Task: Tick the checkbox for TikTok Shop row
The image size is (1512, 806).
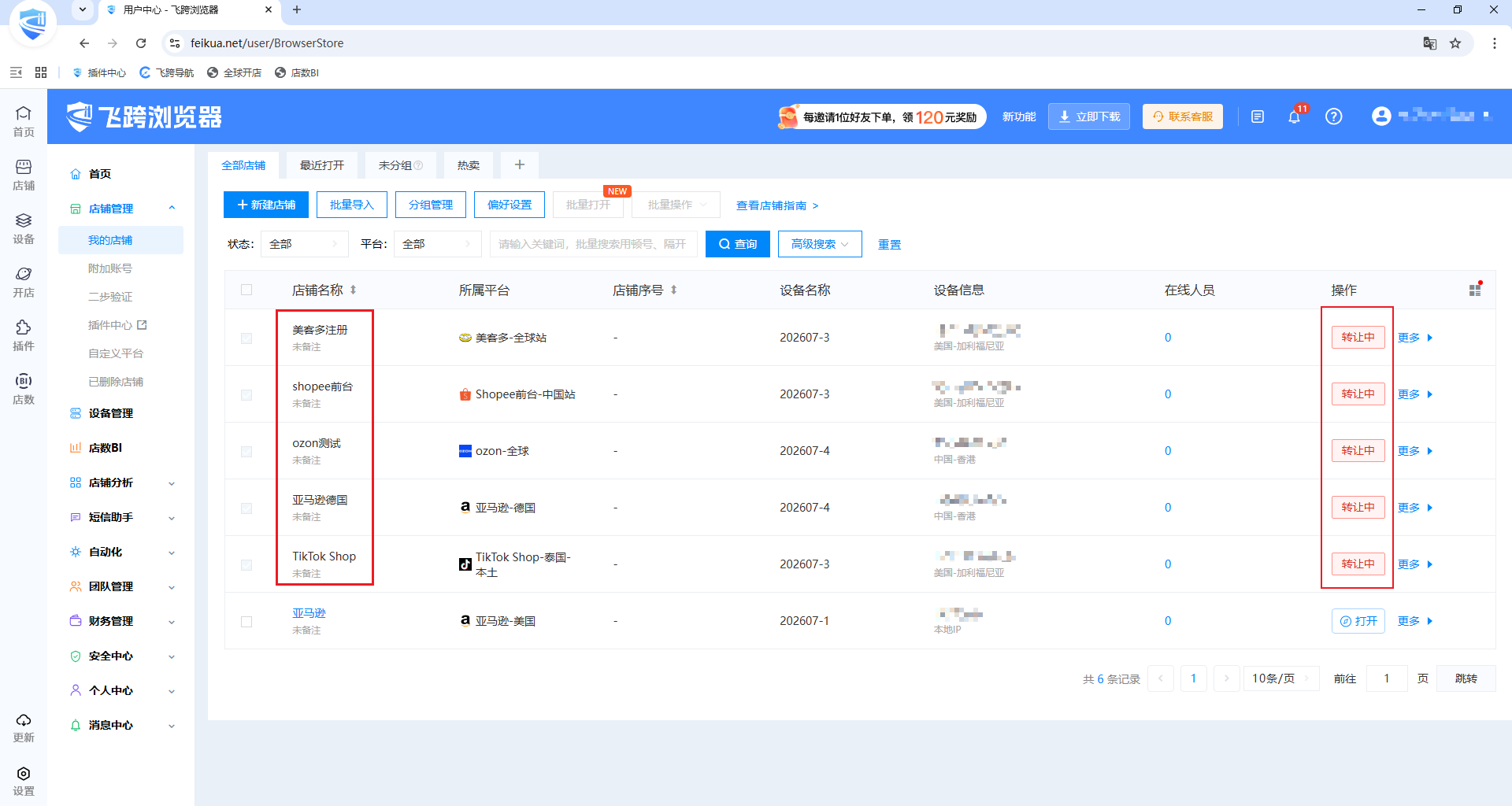Action: 246,564
